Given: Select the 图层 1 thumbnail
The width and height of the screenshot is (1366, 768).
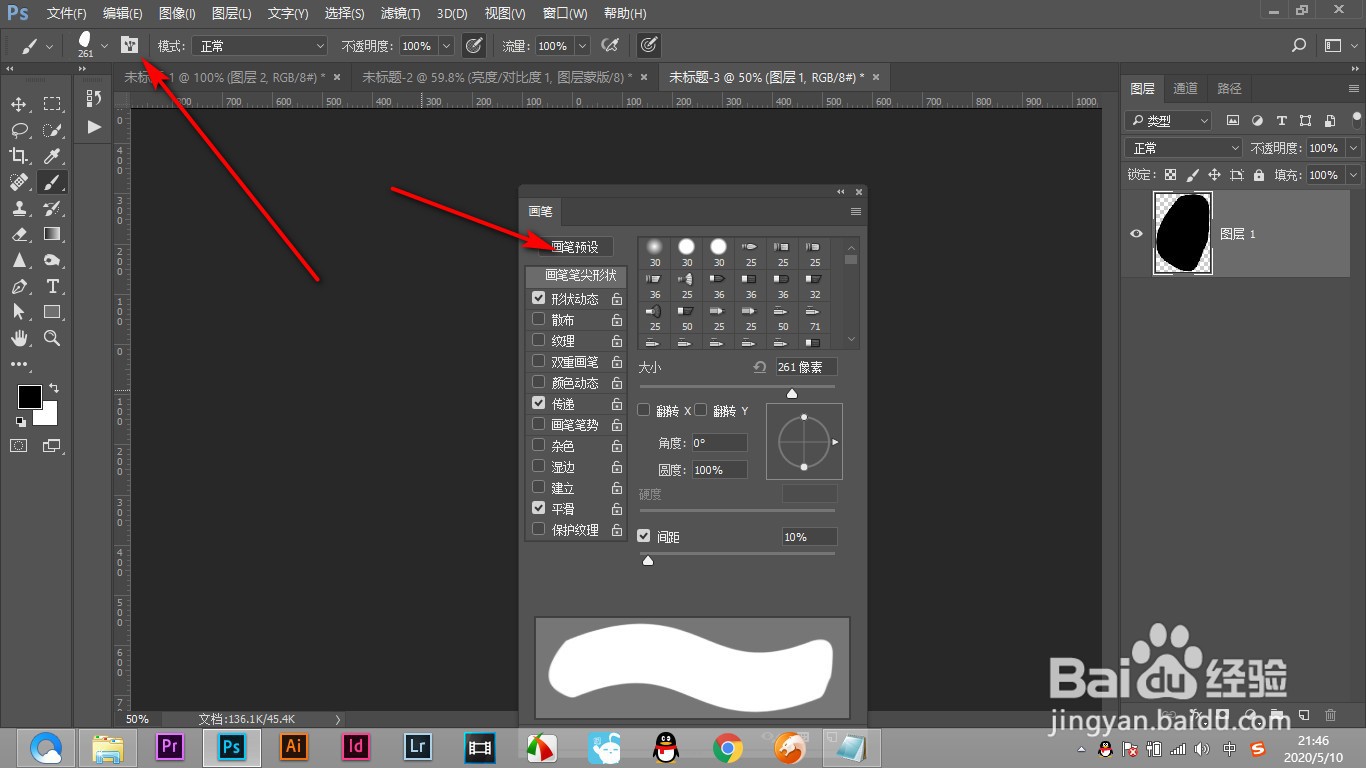Looking at the screenshot, I should coord(1182,233).
